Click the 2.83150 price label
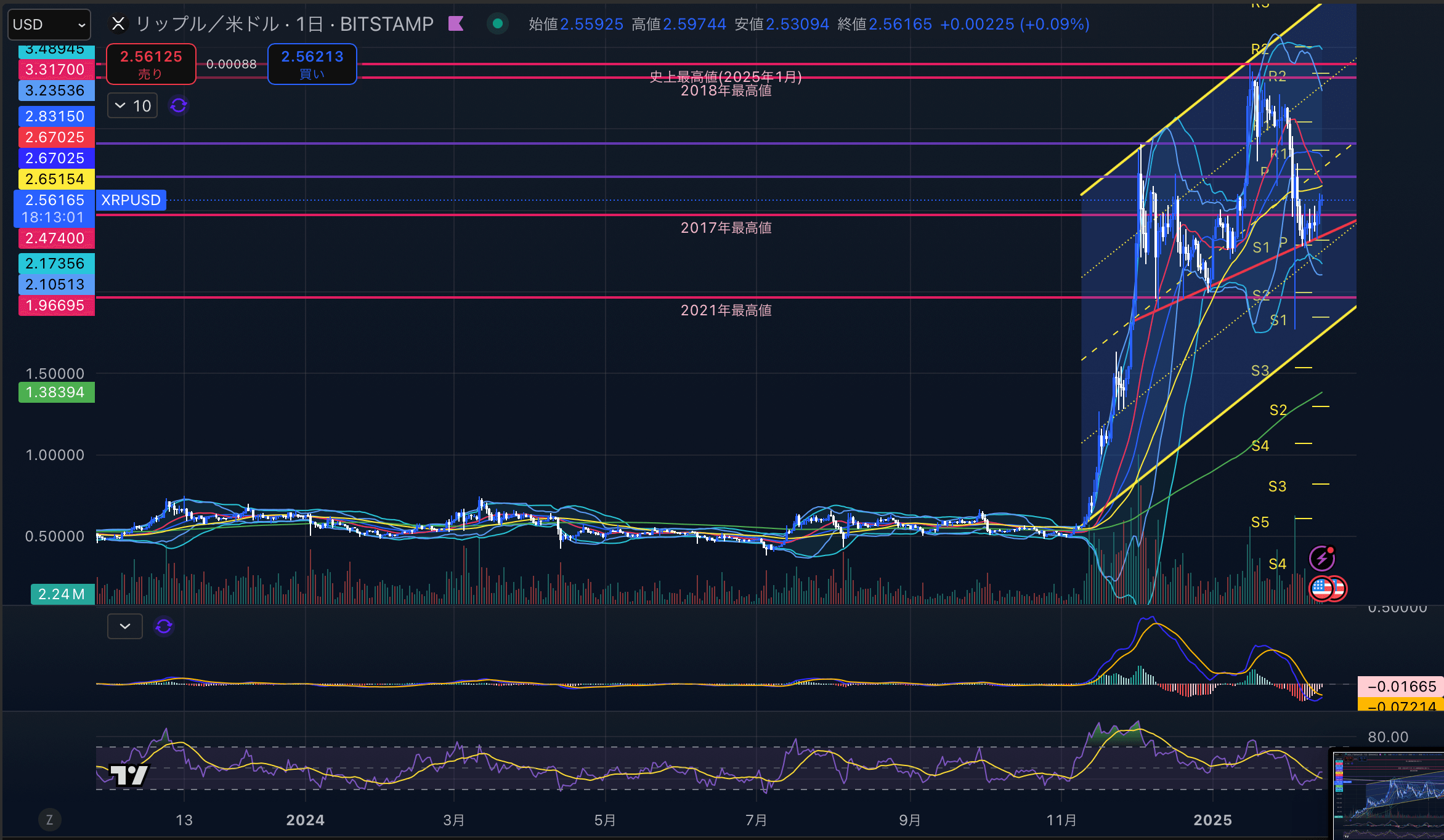The width and height of the screenshot is (1444, 840). (57, 116)
